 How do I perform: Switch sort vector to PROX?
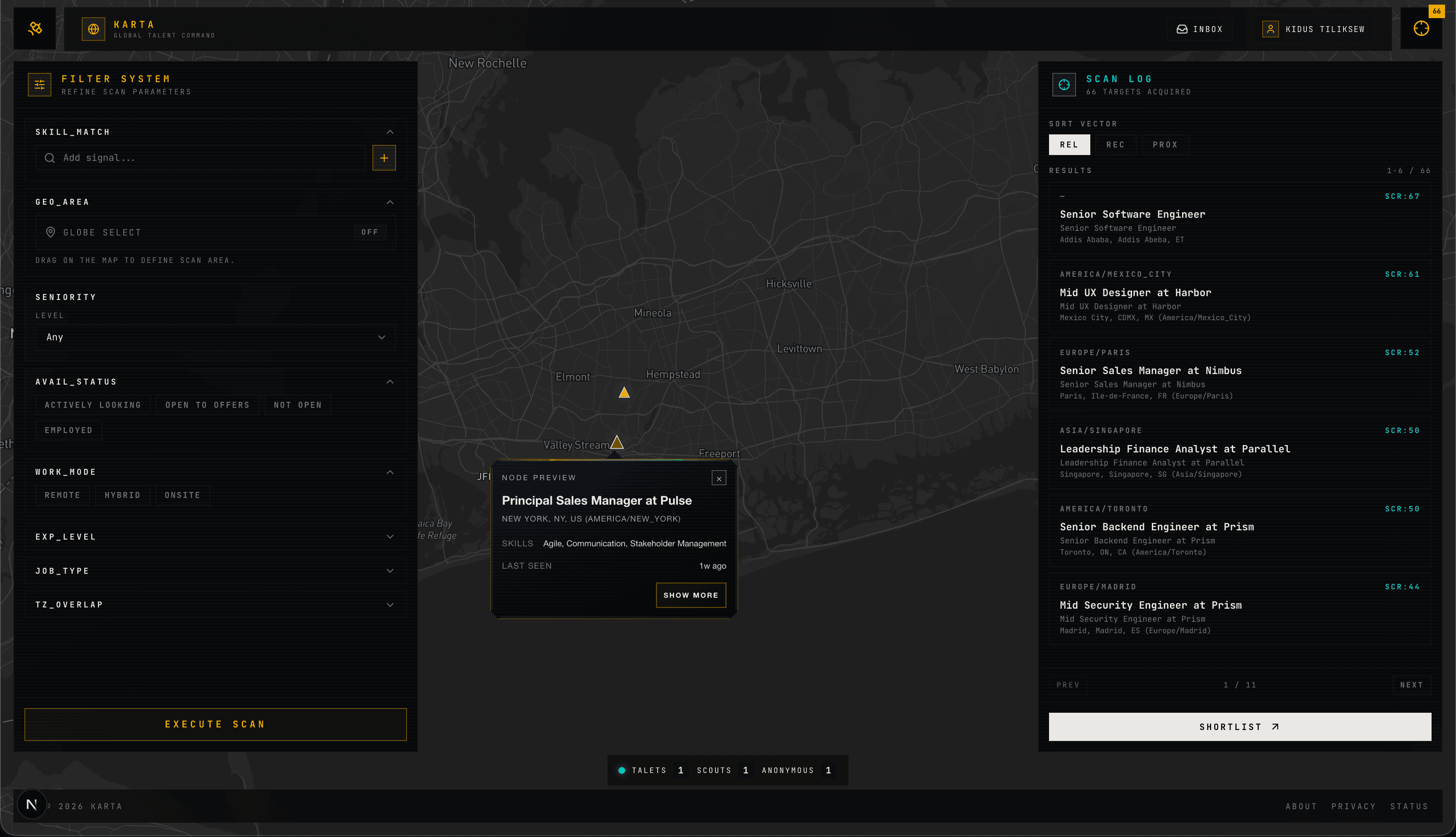1165,145
